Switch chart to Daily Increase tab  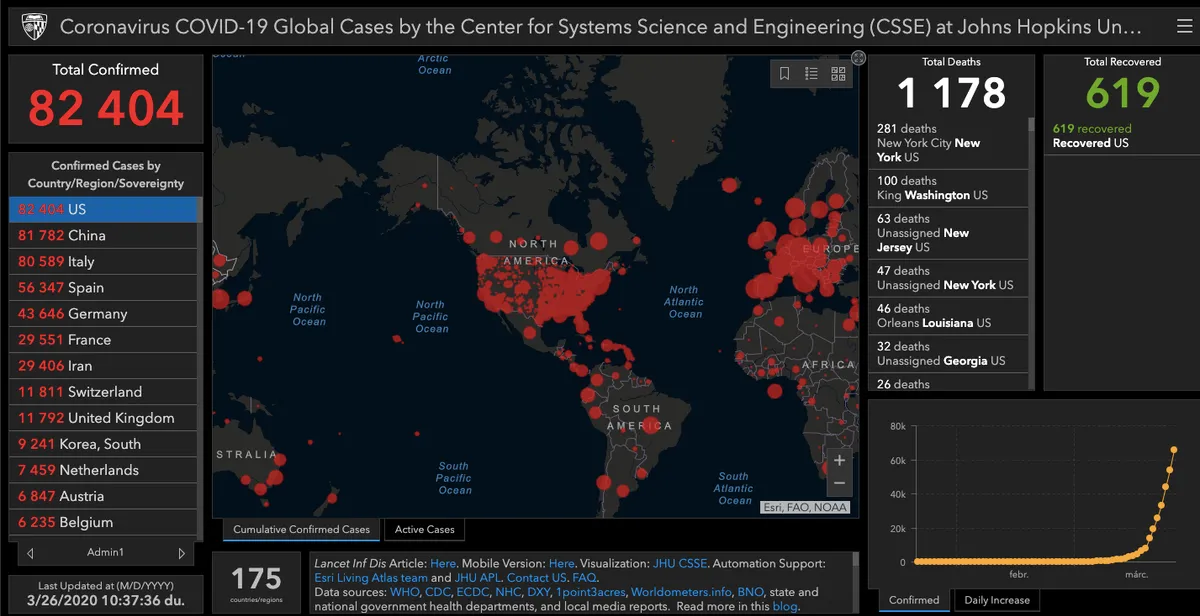tap(995, 600)
